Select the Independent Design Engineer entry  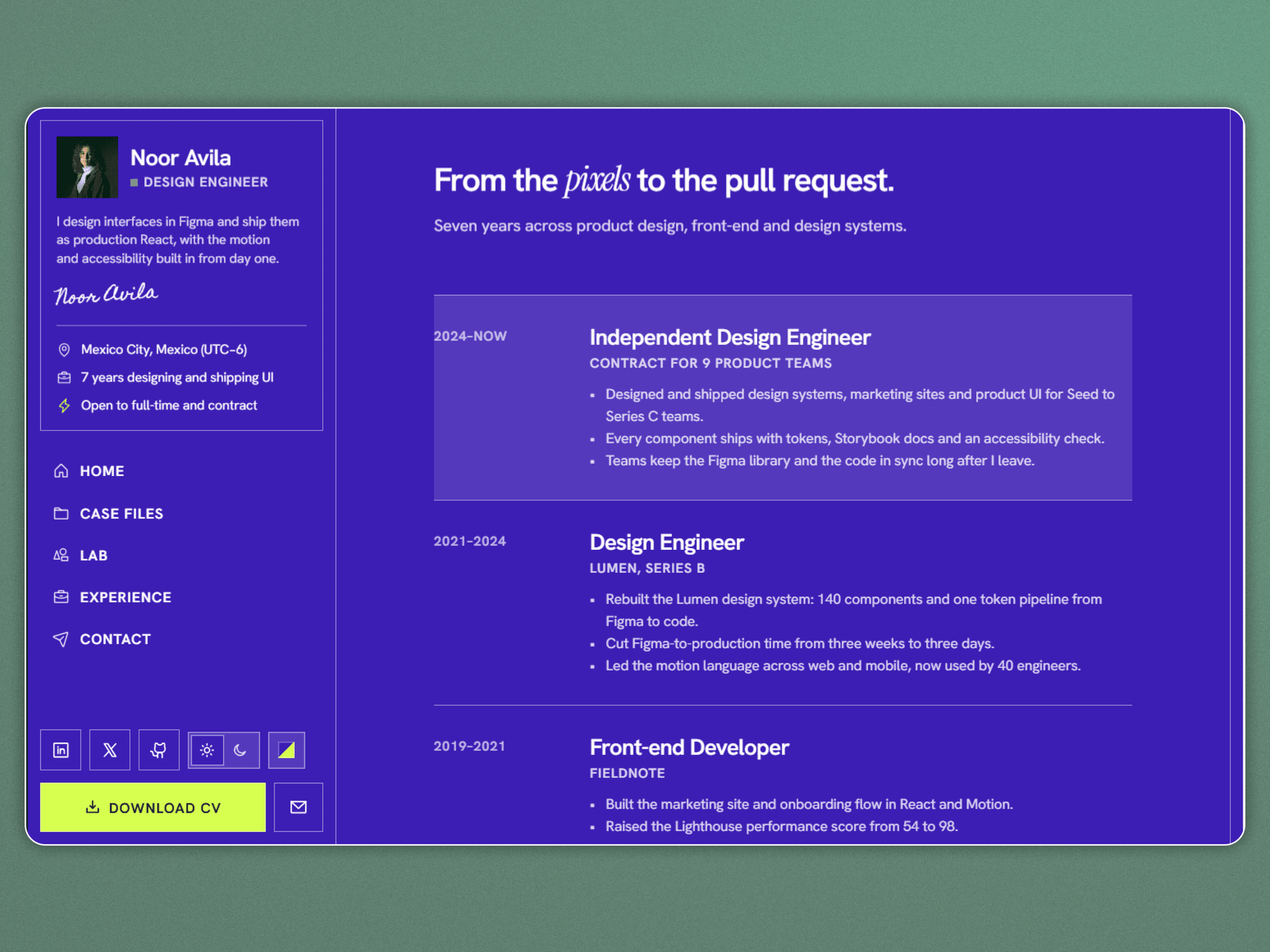click(x=783, y=397)
